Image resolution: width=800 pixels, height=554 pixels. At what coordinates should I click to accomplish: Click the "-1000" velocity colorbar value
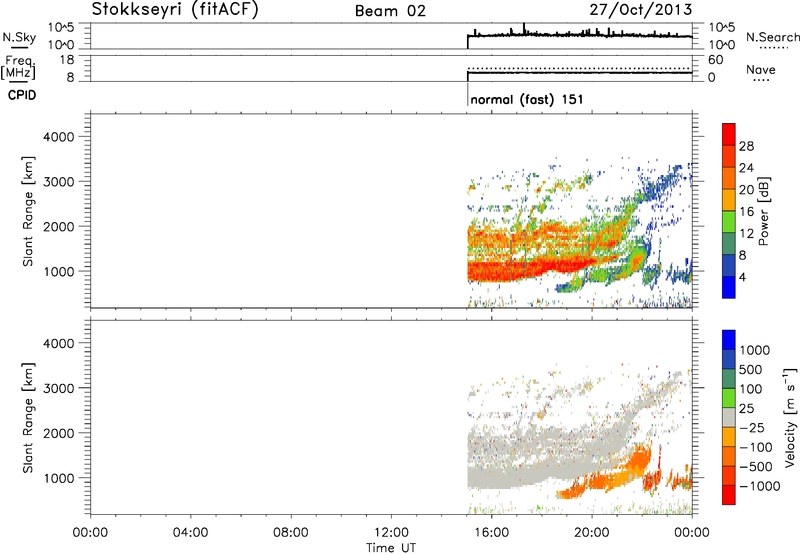tap(760, 486)
